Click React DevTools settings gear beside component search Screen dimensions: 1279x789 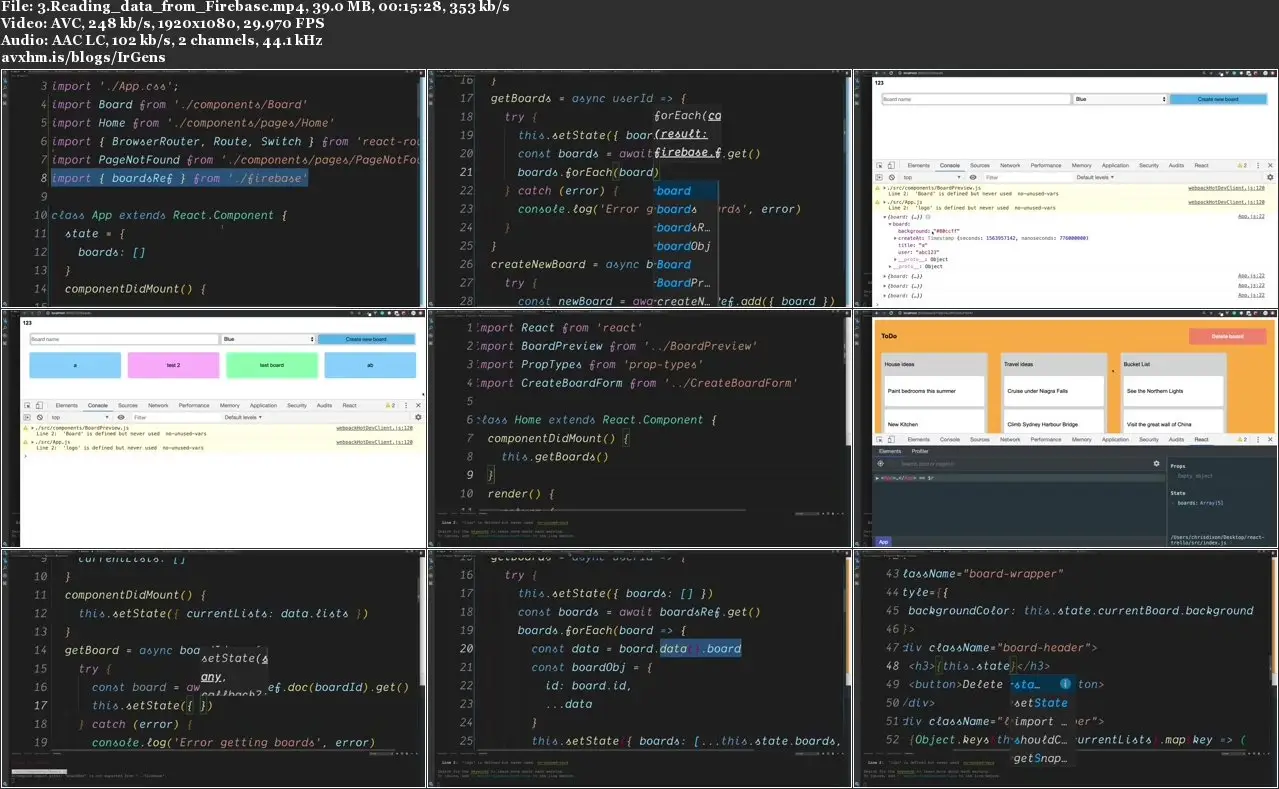coord(1157,464)
